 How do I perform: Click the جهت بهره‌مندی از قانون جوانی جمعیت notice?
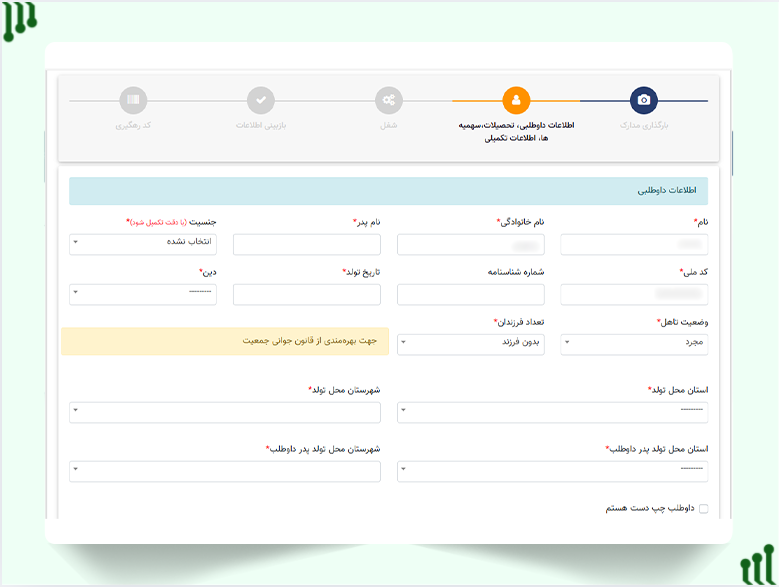click(225, 341)
